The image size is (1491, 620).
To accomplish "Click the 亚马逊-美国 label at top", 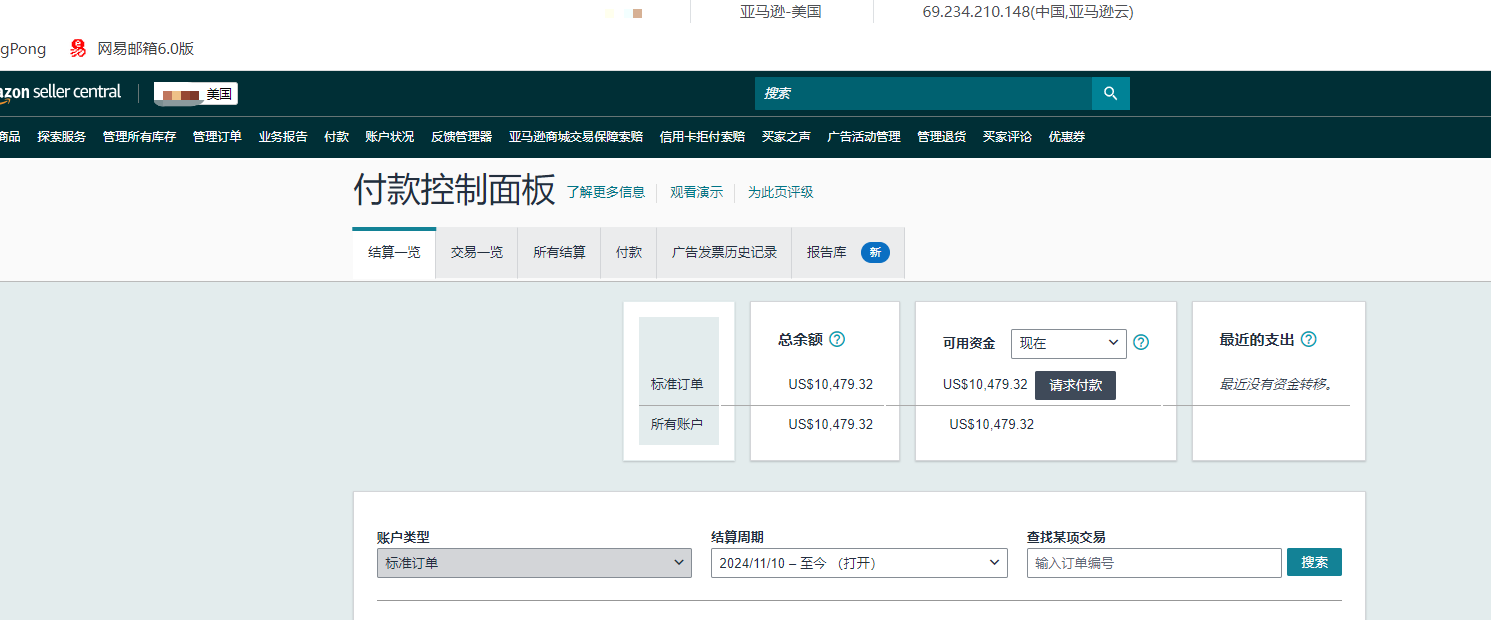I will click(781, 12).
